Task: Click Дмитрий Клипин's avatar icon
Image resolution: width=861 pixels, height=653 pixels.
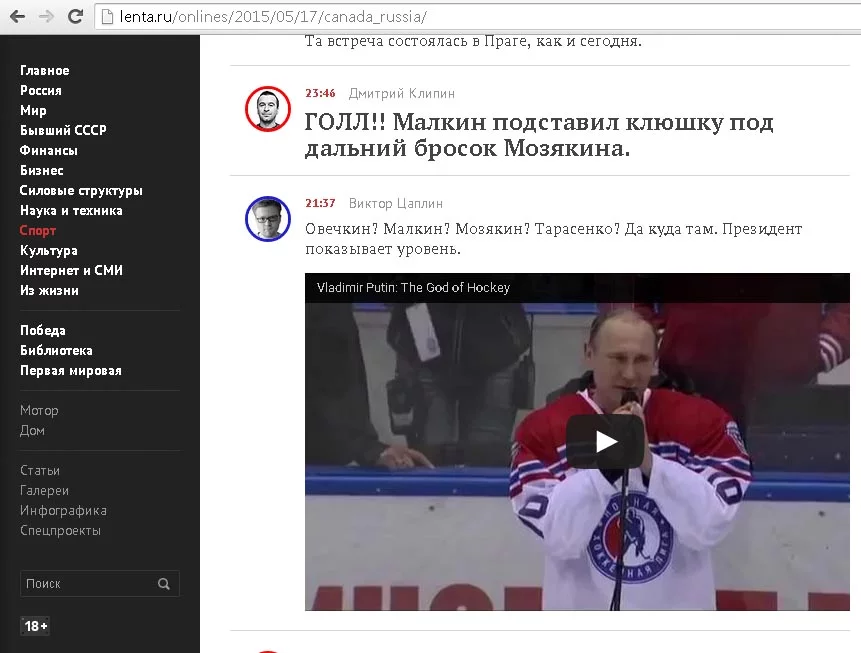Action: click(268, 109)
